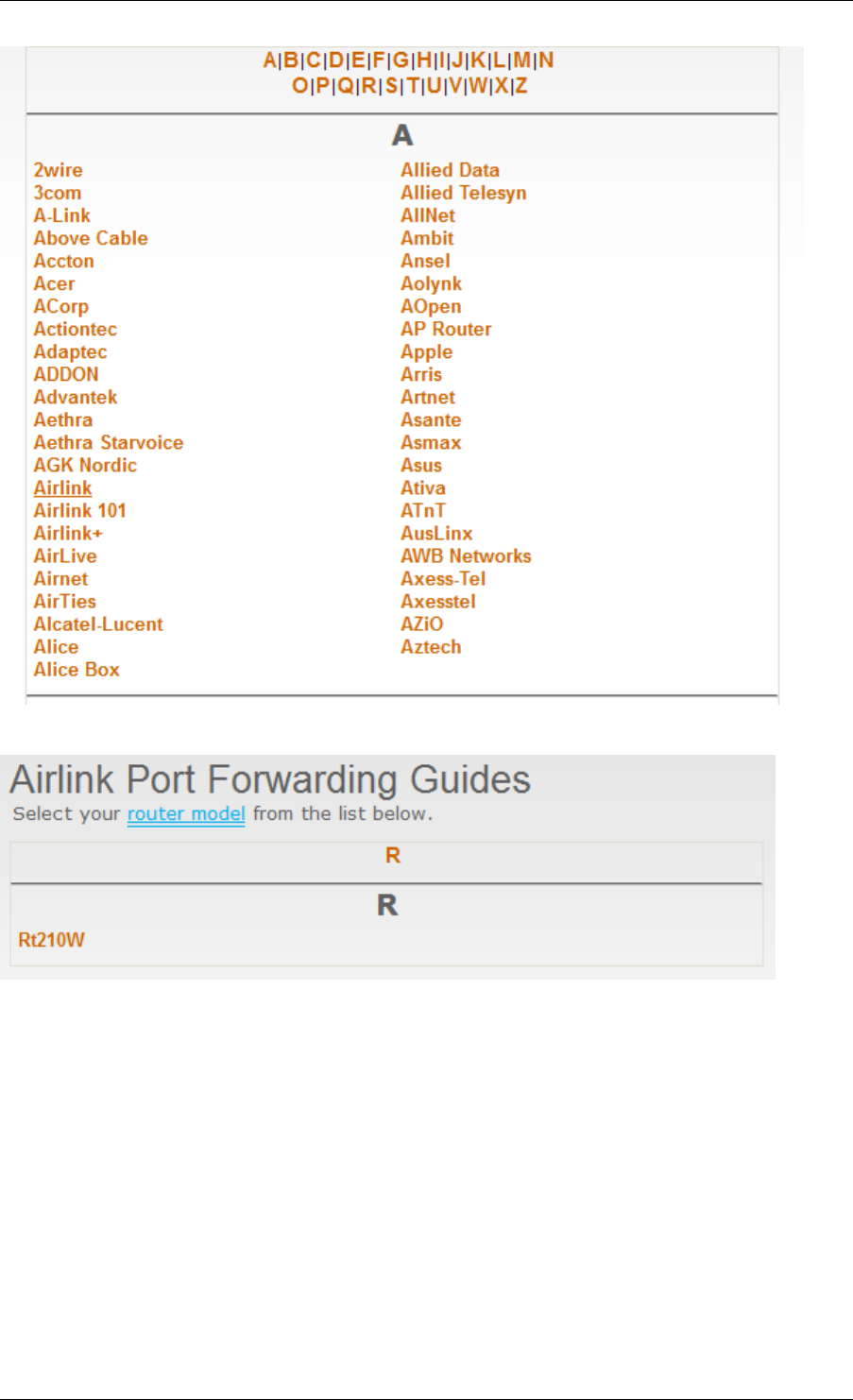
Task: Open the Allied Telesyn link
Action: click(463, 193)
